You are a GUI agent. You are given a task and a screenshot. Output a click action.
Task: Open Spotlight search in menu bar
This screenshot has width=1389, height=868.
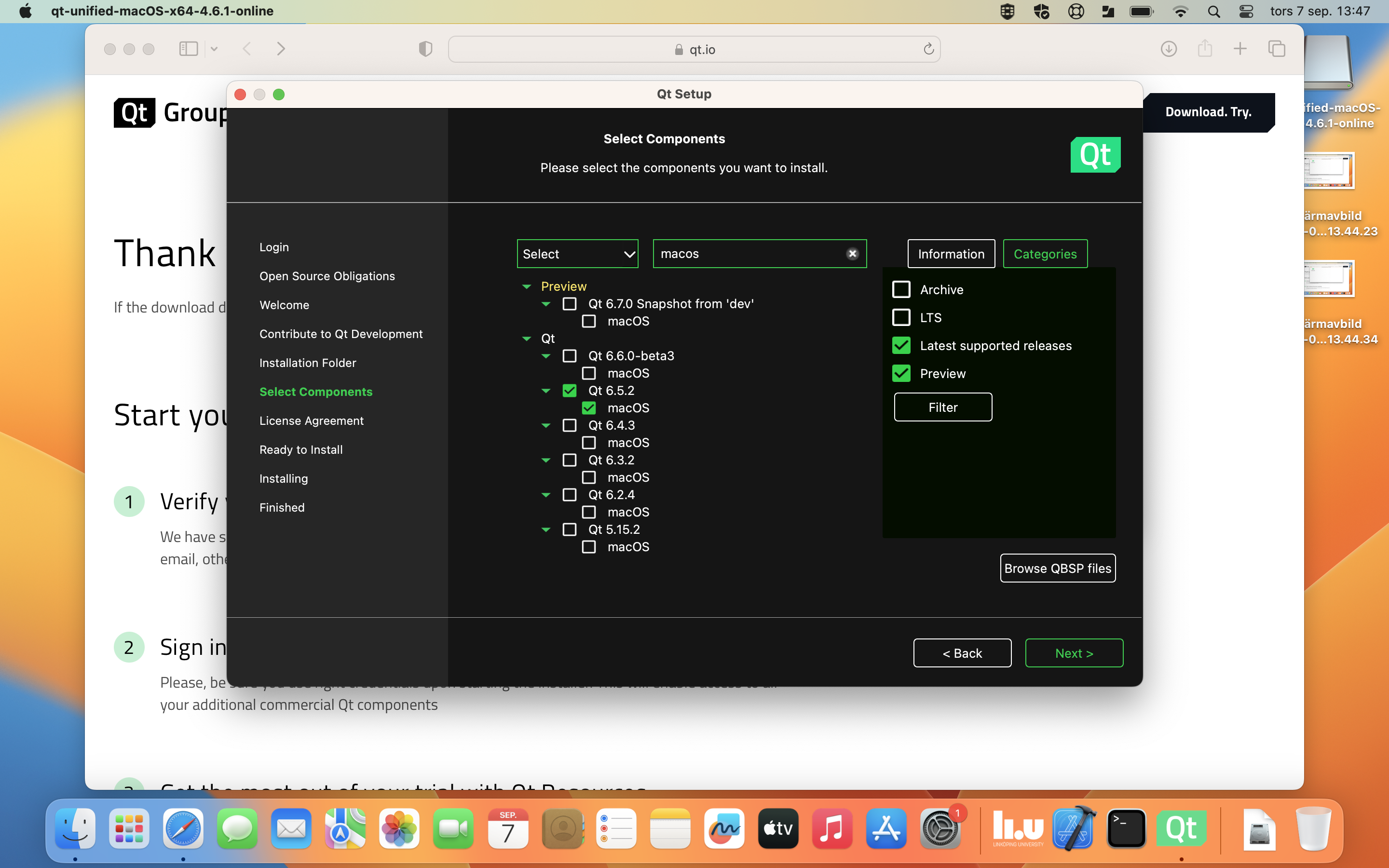tap(1213, 11)
